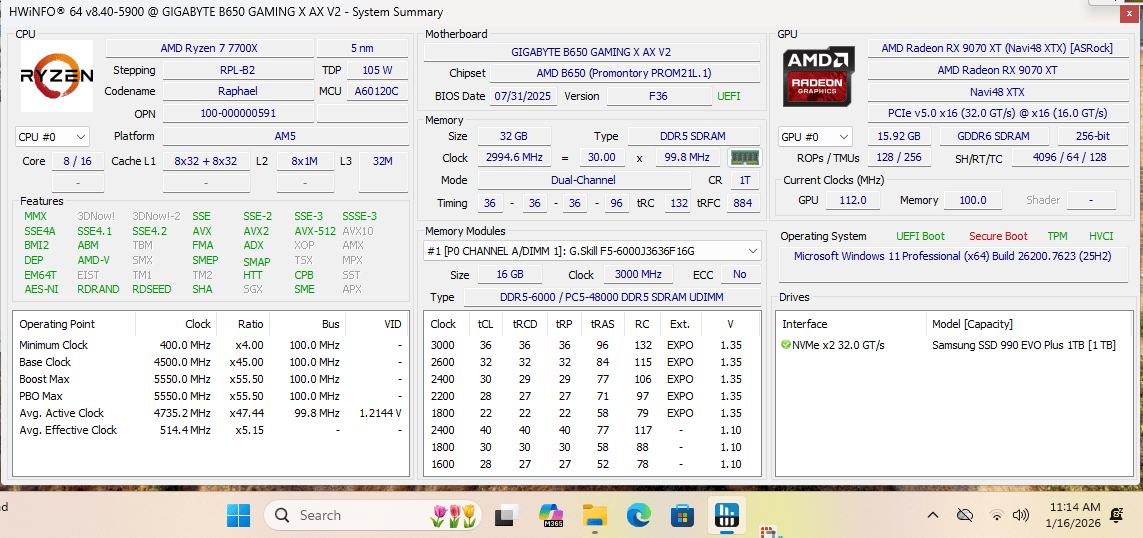1143x538 pixels.
Task: Click BIOS date 07/31/2025 field
Action: pos(523,96)
